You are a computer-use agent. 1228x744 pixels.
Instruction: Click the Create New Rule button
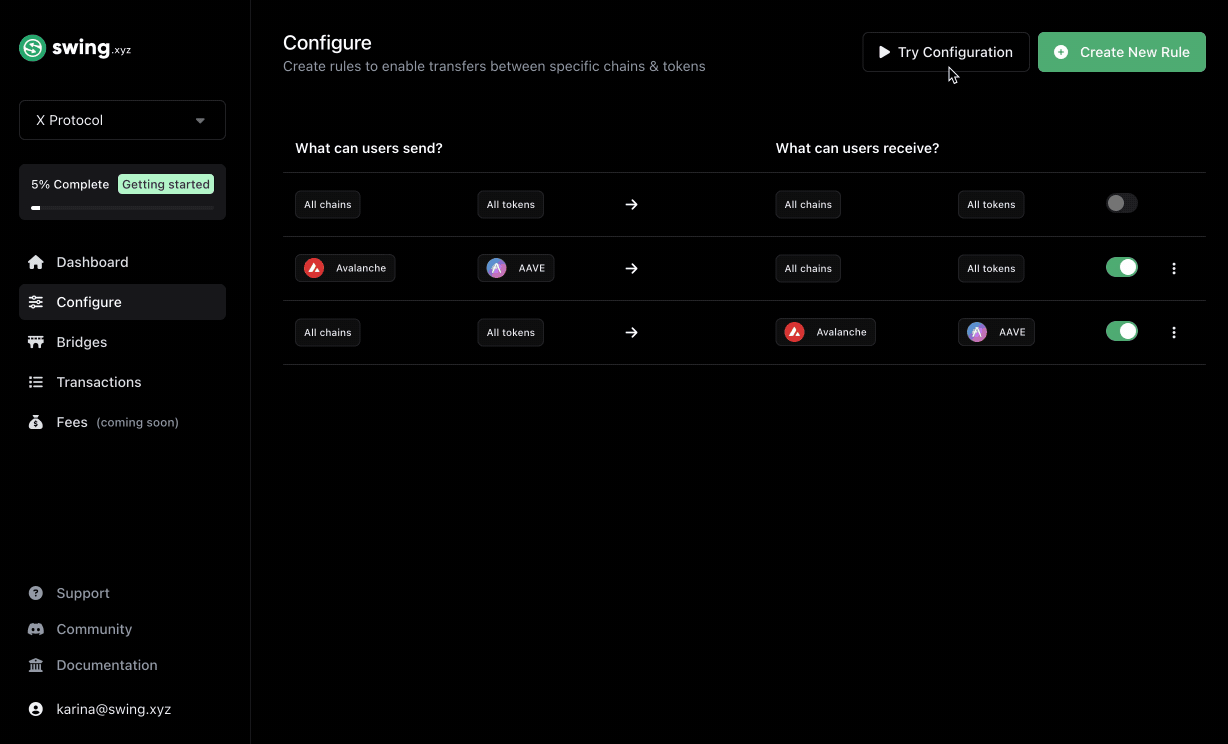click(1121, 52)
